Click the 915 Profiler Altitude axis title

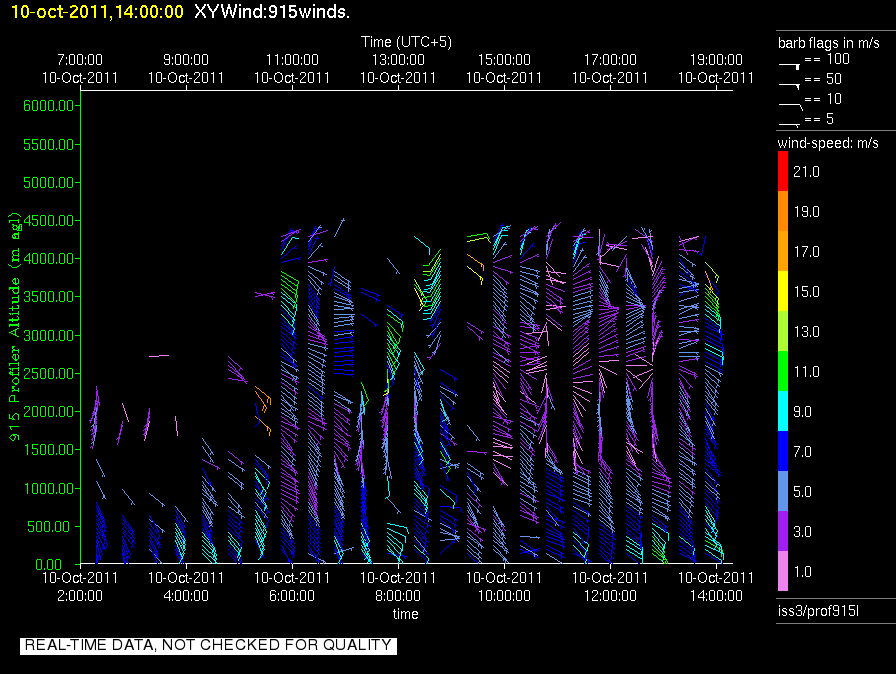[x=14, y=326]
